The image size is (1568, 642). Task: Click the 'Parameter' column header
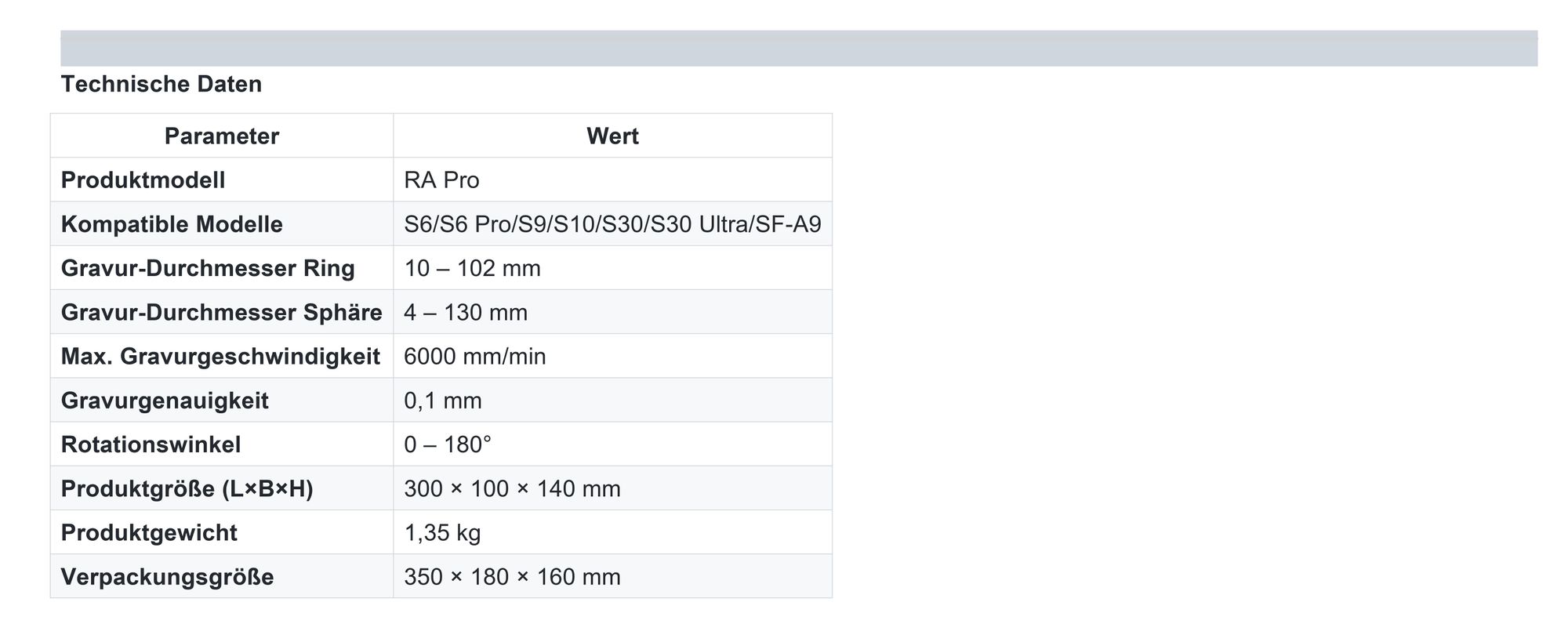tap(222, 136)
